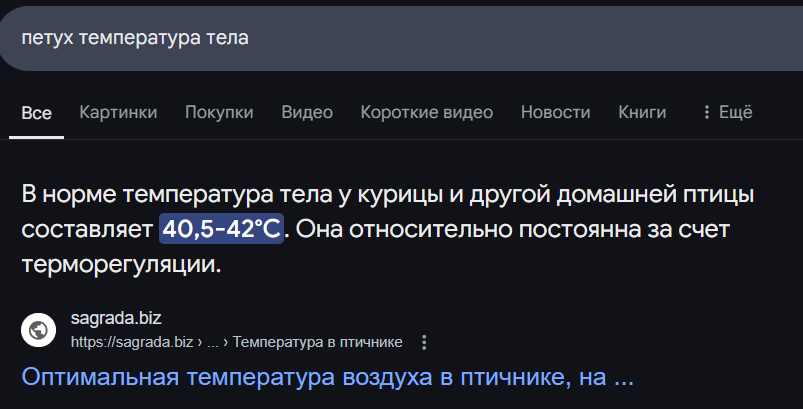Open three-dot options beside sagrada.biz result
803x409 pixels.
[x=424, y=342]
